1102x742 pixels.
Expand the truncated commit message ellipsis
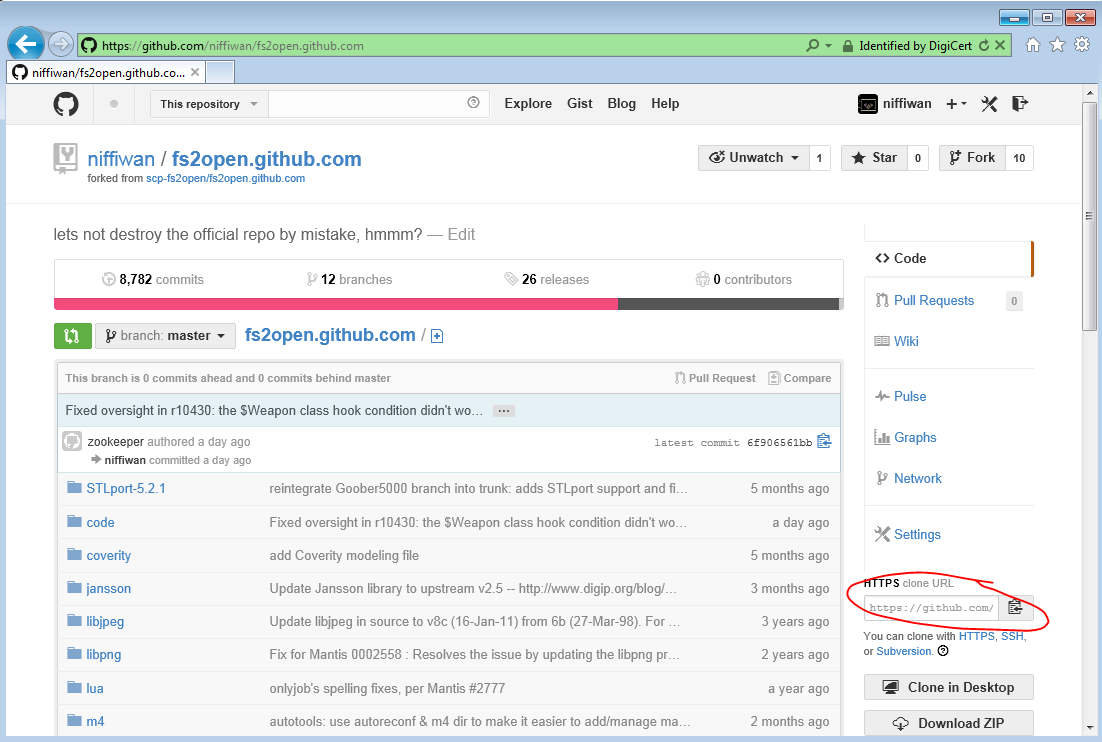pyautogui.click(x=504, y=411)
